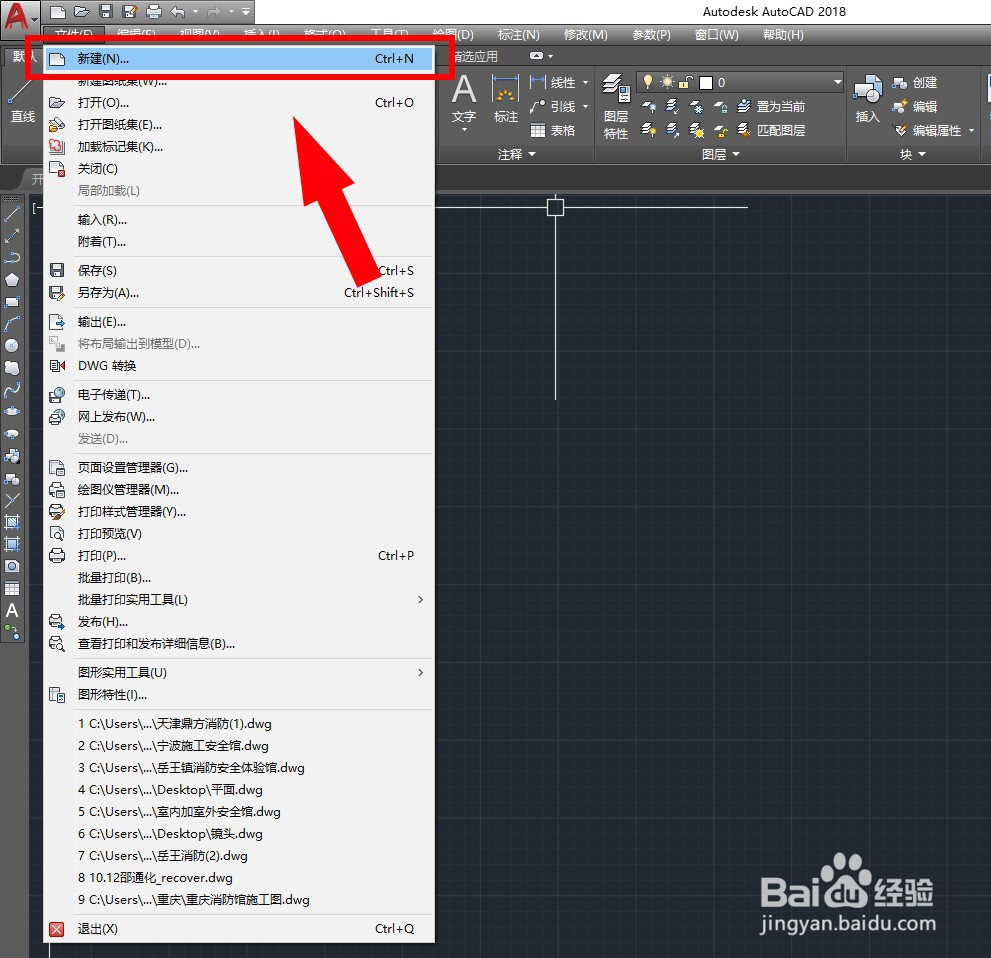This screenshot has height=958, width=991.
Task: Select 打印(P)... menu entry
Action: pos(240,556)
